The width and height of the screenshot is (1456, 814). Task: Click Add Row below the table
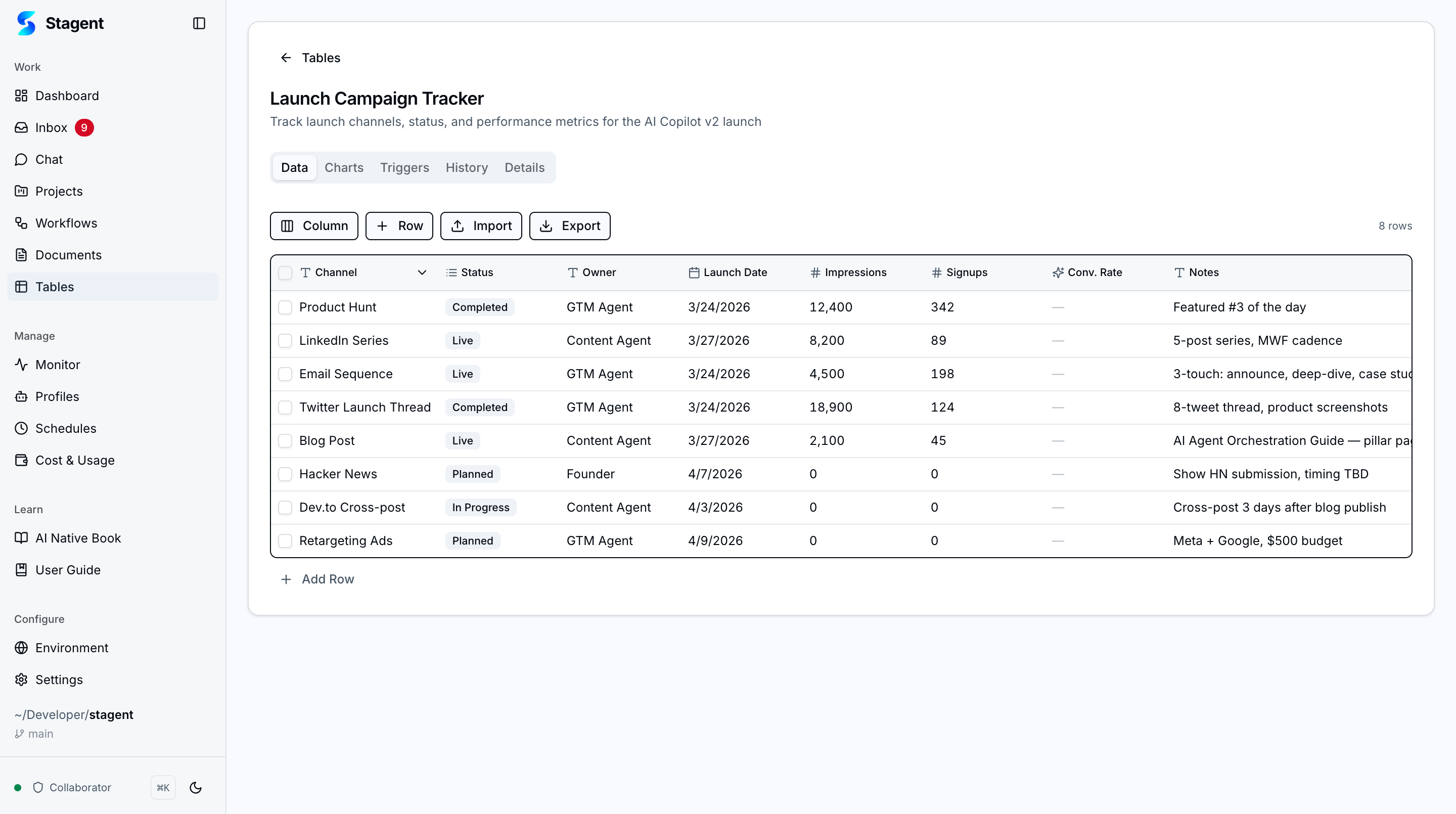click(318, 579)
